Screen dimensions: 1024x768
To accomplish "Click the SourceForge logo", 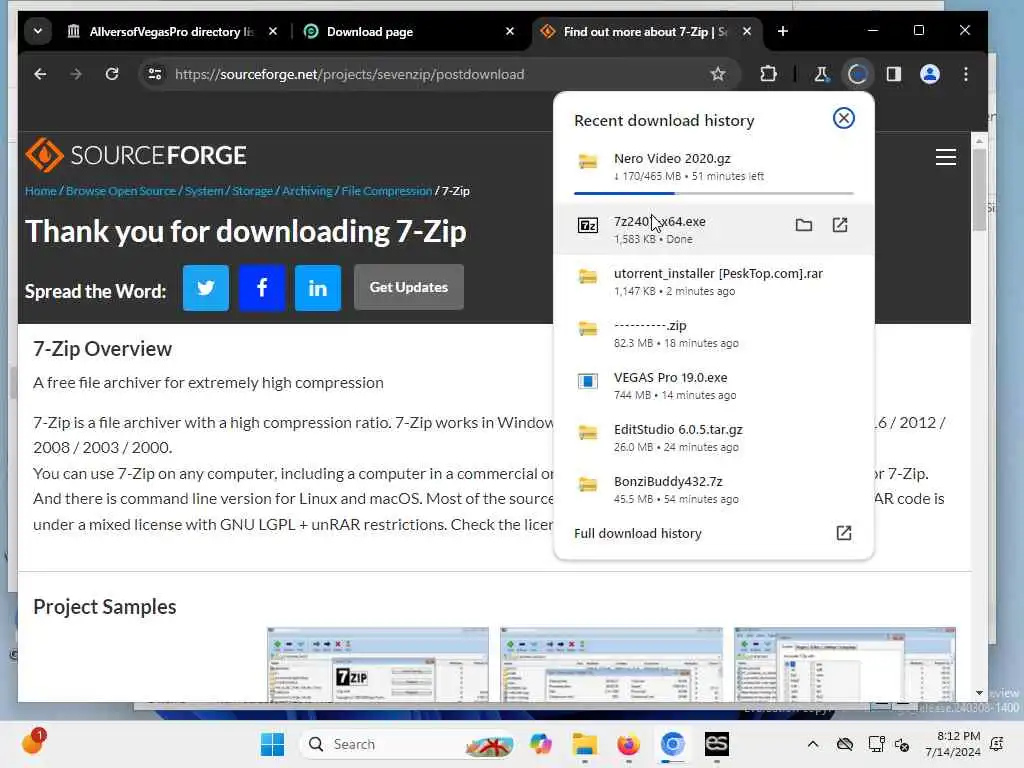I will point(136,155).
